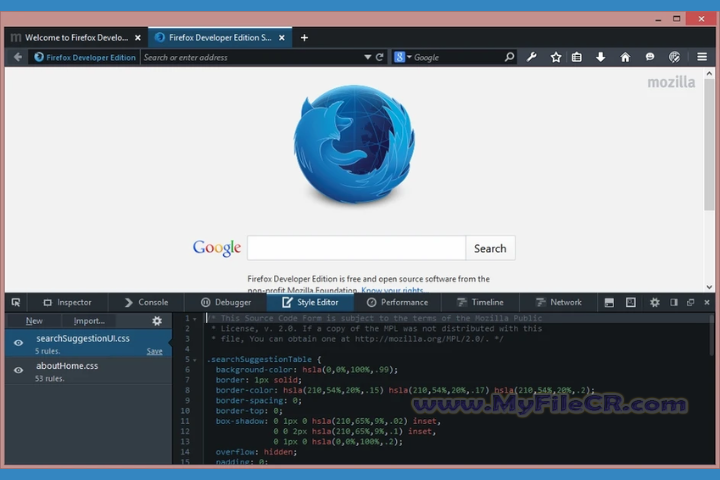Click the page's Google search input box
720x480 pixels.
(x=356, y=248)
